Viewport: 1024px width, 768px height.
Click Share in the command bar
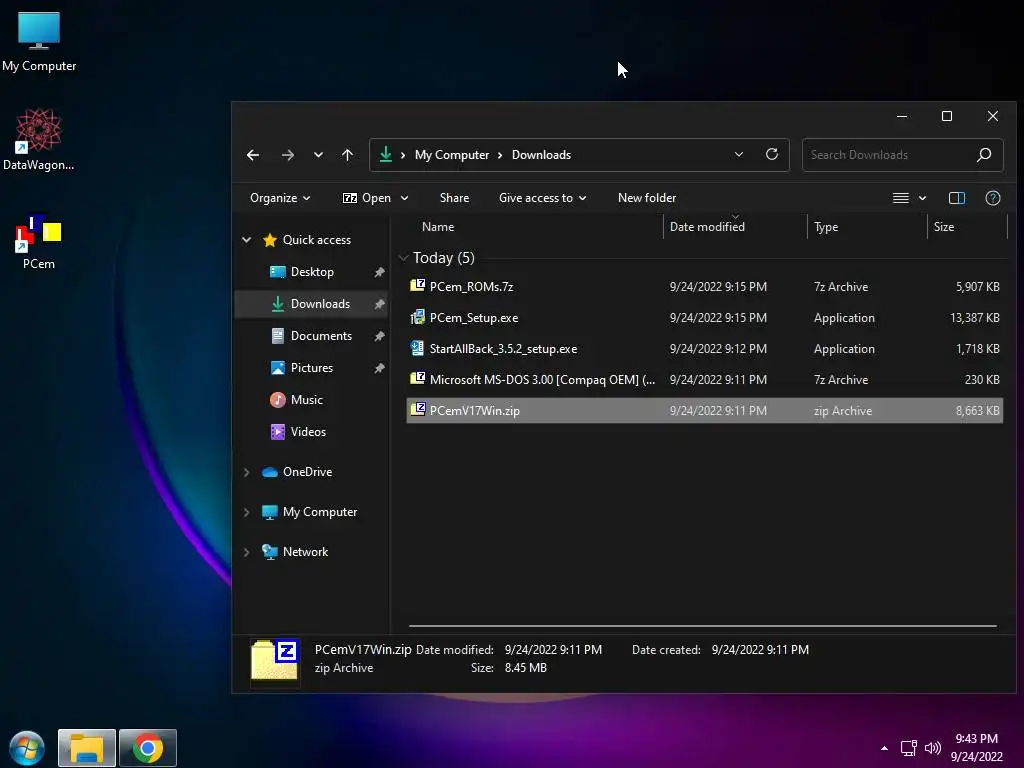pos(455,198)
